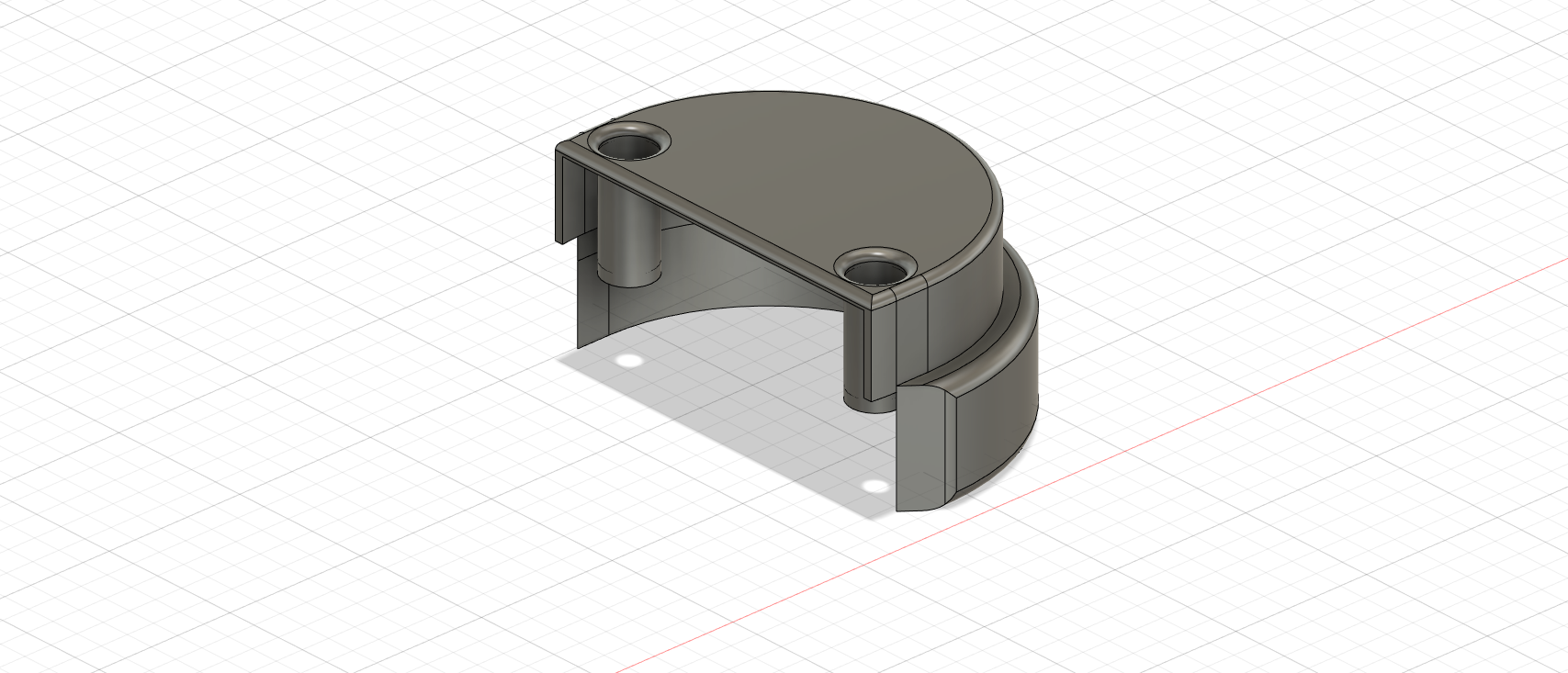The height and width of the screenshot is (673, 1568).
Task: Select the flat end face of the lower lip
Action: 920,450
